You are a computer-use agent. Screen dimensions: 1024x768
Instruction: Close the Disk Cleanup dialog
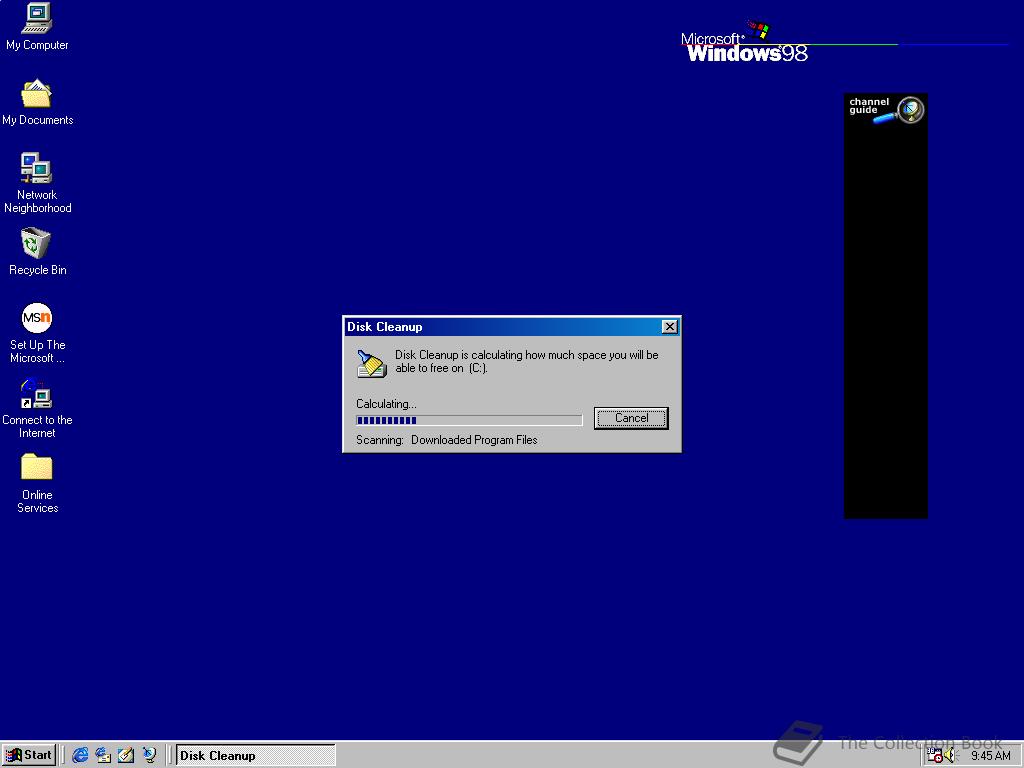(669, 327)
